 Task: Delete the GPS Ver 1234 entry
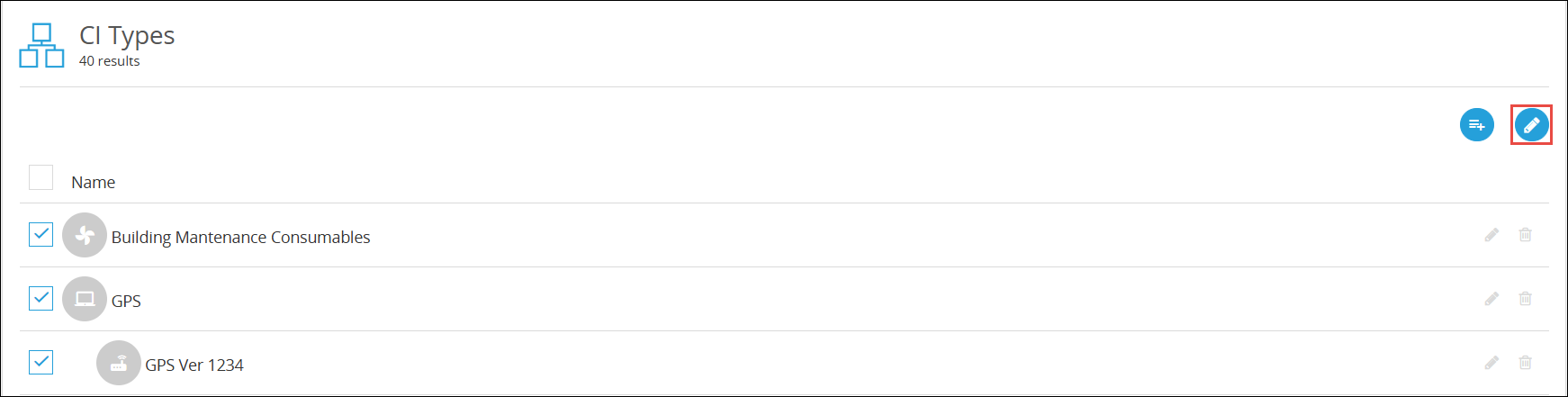tap(1525, 363)
